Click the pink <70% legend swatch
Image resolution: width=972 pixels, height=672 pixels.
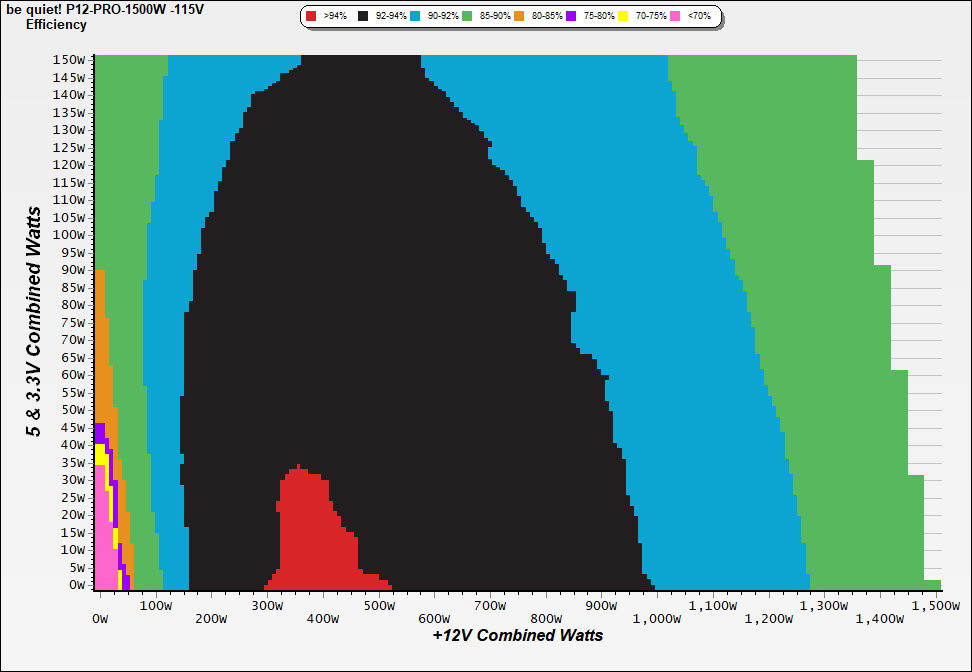pos(674,17)
